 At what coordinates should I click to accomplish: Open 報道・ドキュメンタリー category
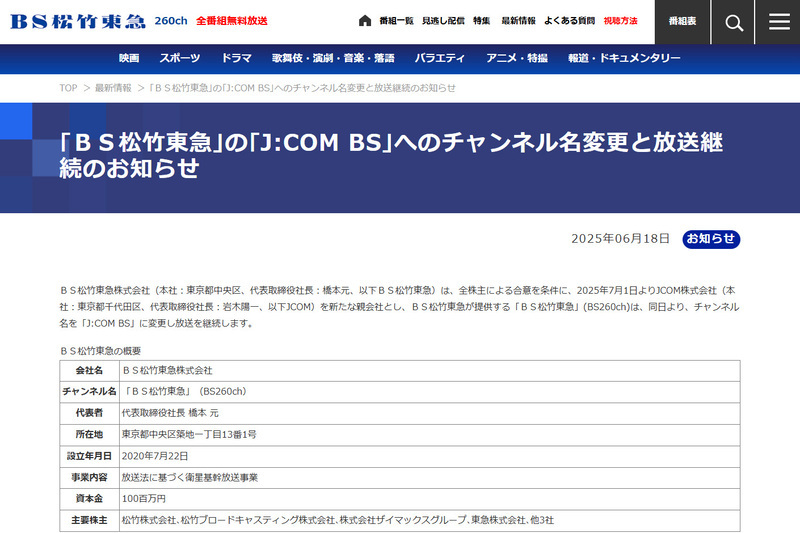[x=624, y=58]
